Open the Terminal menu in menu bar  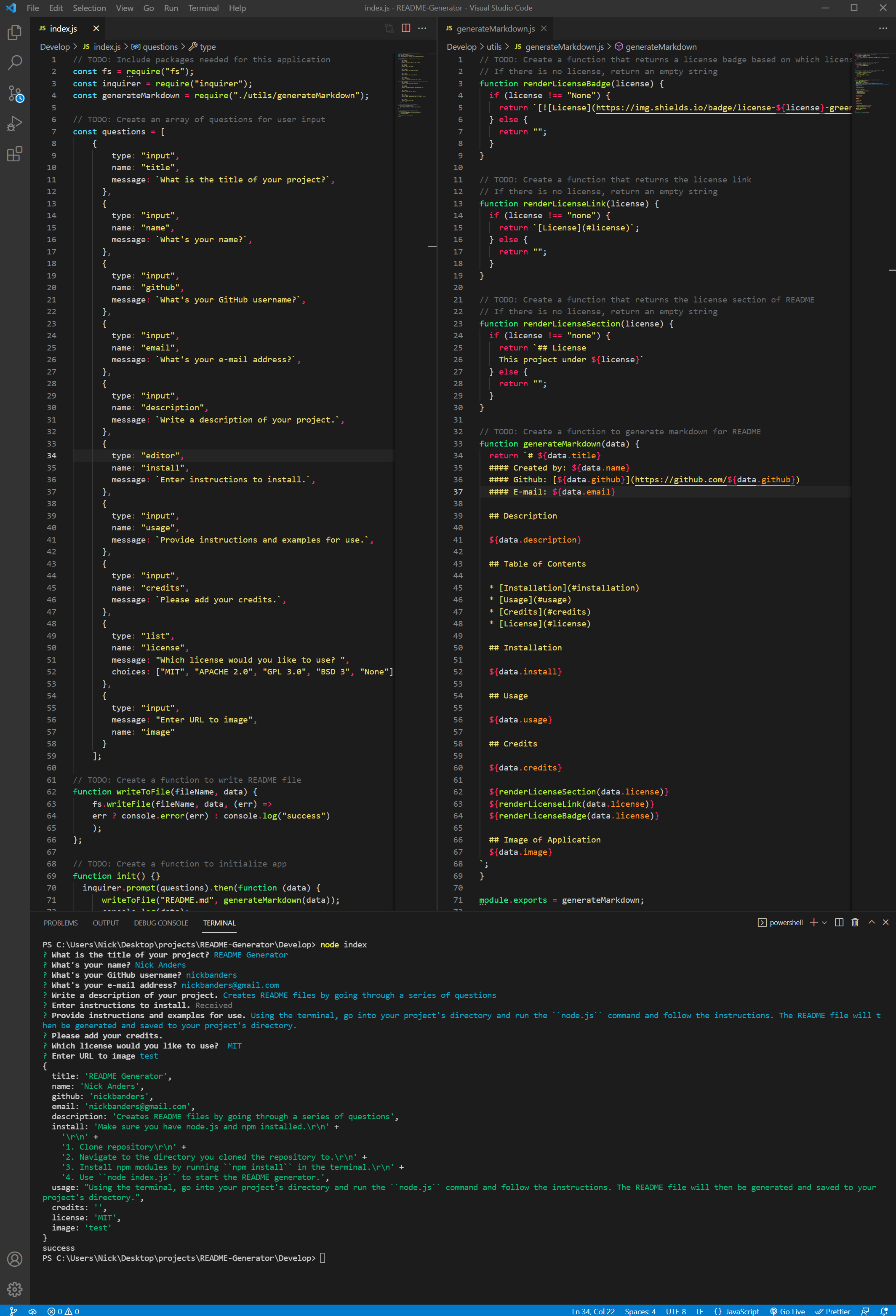tap(203, 8)
